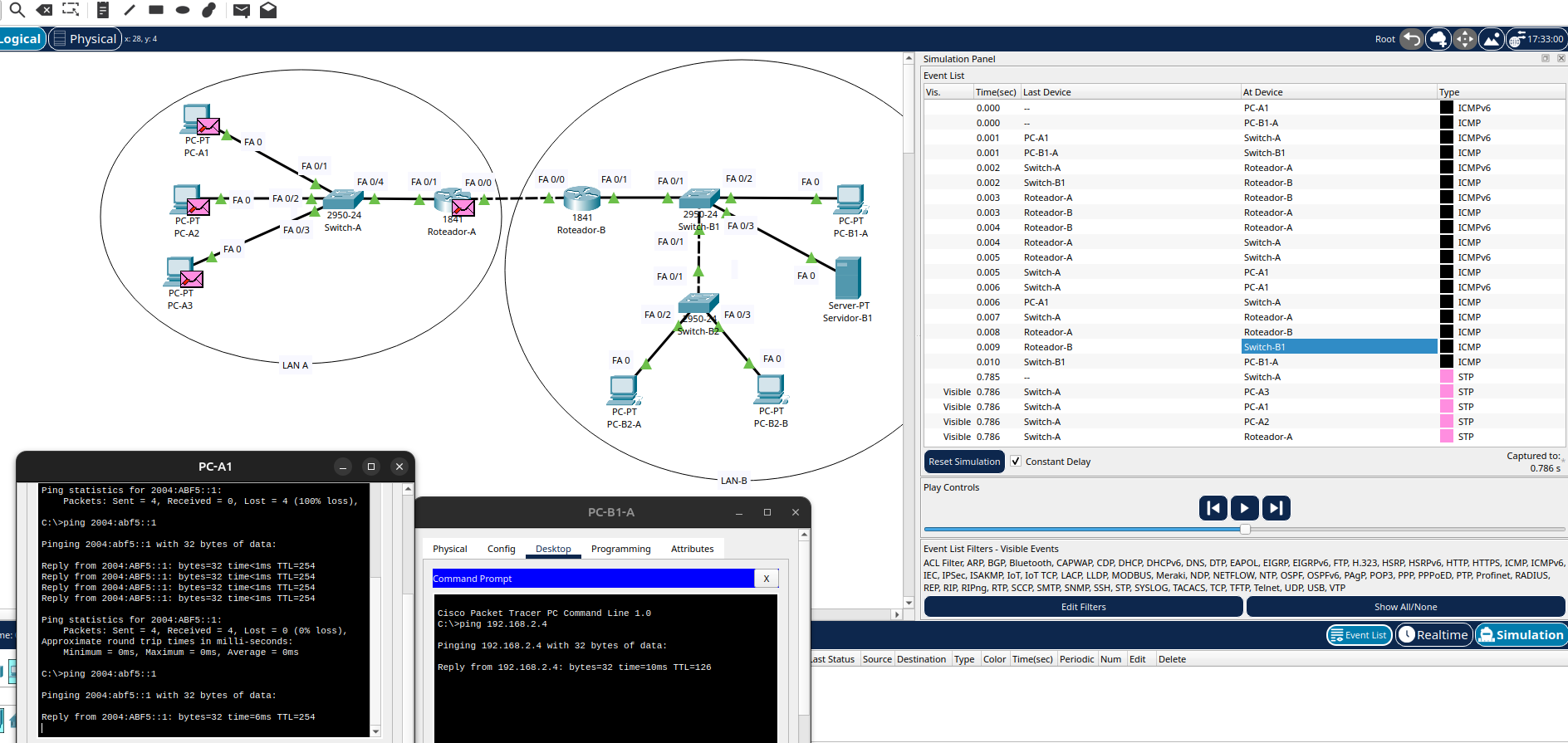Click the STP color swatch for PC-A3
This screenshot has height=743, width=1568.
pyautogui.click(x=1446, y=392)
